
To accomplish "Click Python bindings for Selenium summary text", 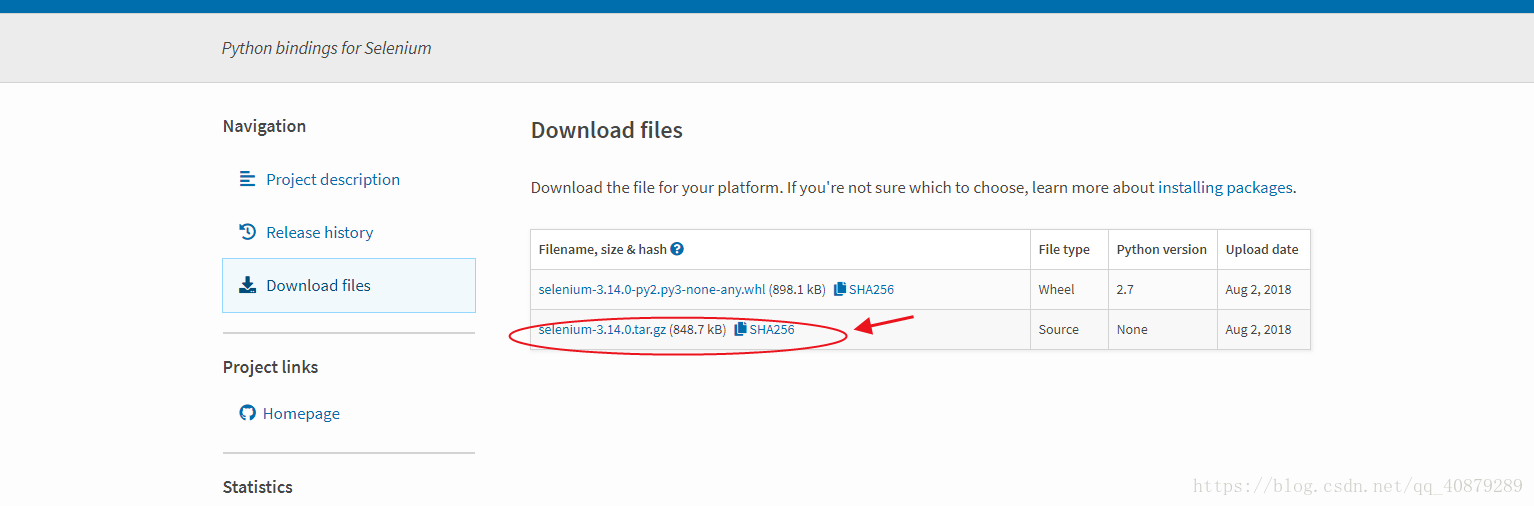I will (327, 49).
